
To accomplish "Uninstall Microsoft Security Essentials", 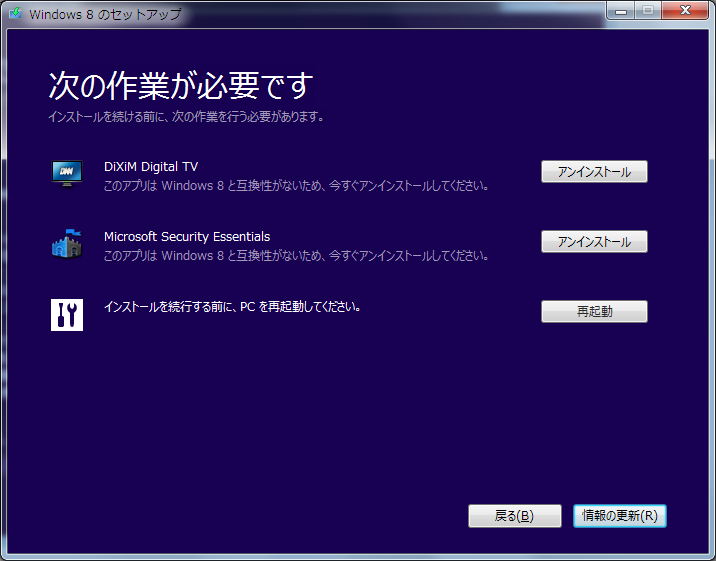I will (x=594, y=241).
